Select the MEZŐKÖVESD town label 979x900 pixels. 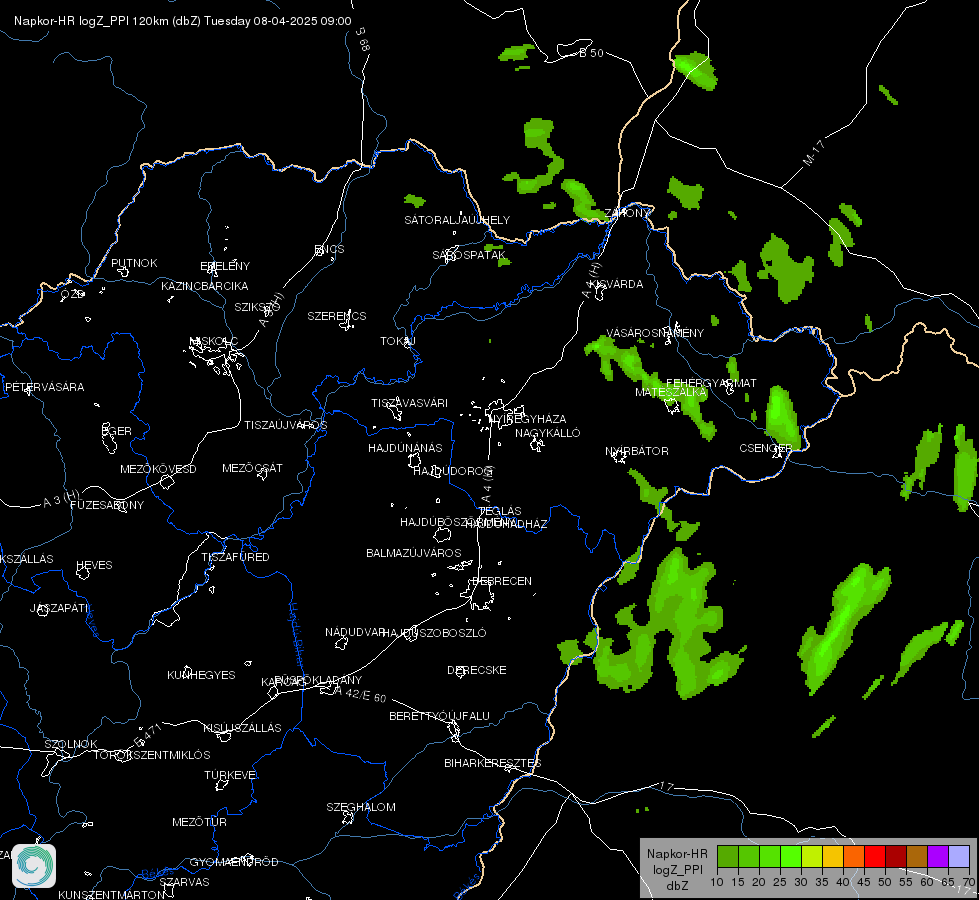coord(158,469)
